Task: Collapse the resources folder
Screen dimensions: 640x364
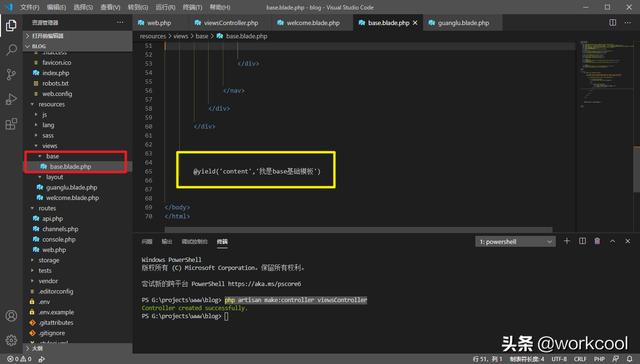Action: (x=51, y=104)
